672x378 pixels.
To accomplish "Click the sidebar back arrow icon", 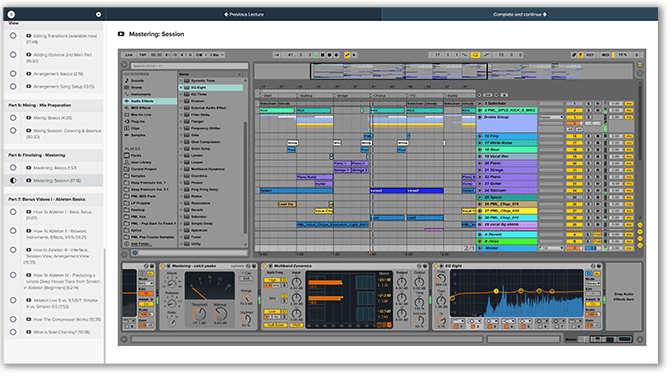I will (12, 14).
